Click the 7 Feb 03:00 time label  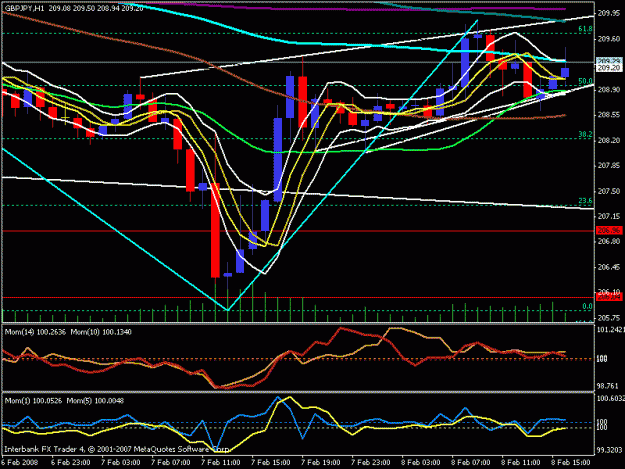[120, 463]
